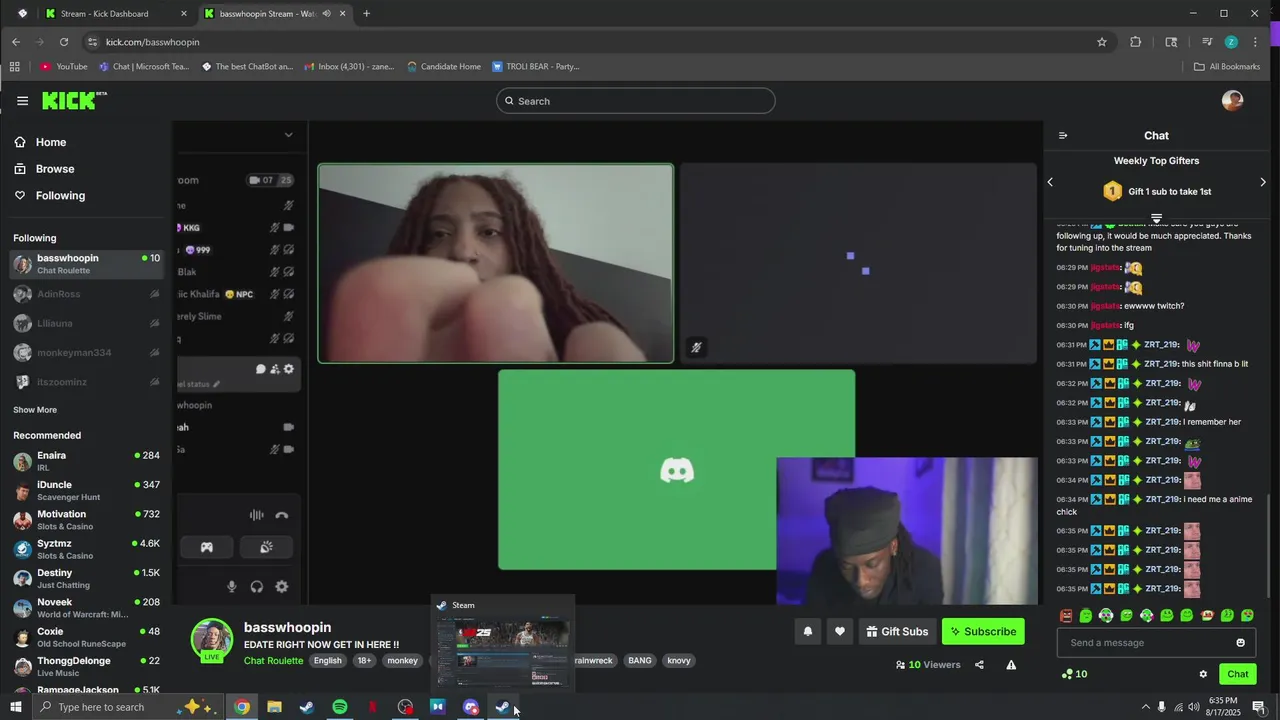Show next top gifter arrow

pos(1263,182)
